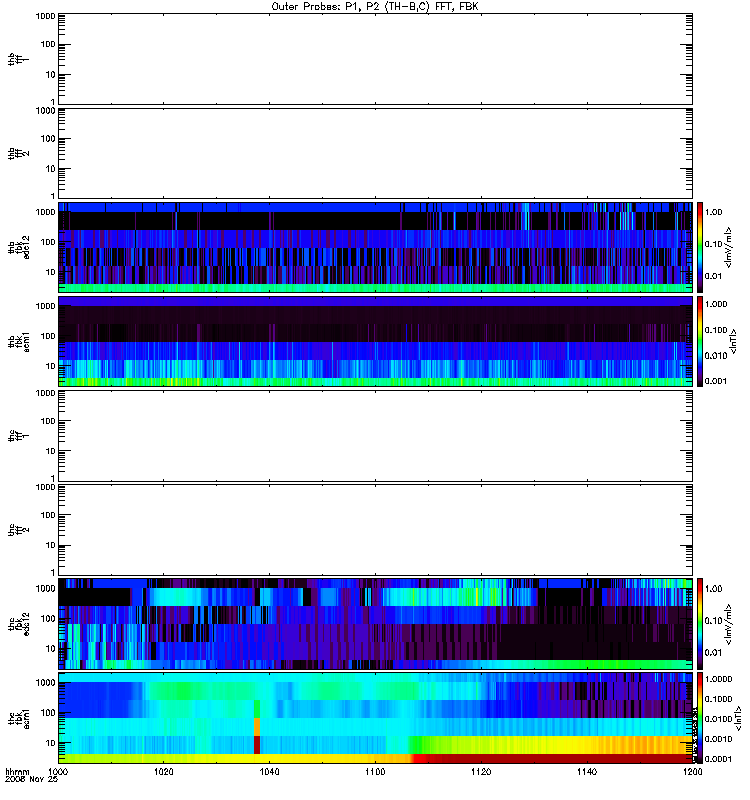The height and width of the screenshot is (800, 750).
Task: Click the thc fbk edc12 color bar
Action: [700, 623]
